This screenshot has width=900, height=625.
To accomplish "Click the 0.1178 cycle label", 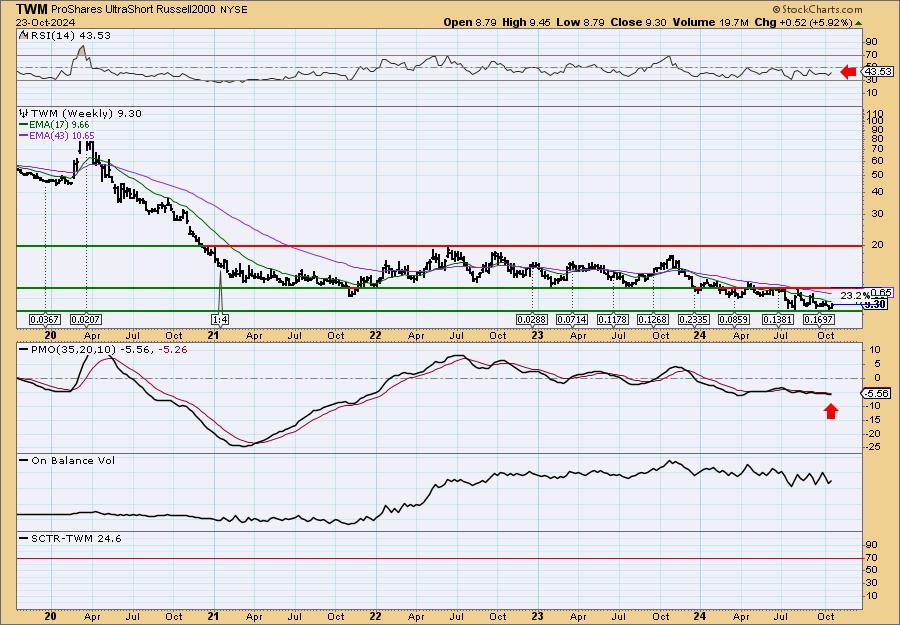I will tap(613, 319).
